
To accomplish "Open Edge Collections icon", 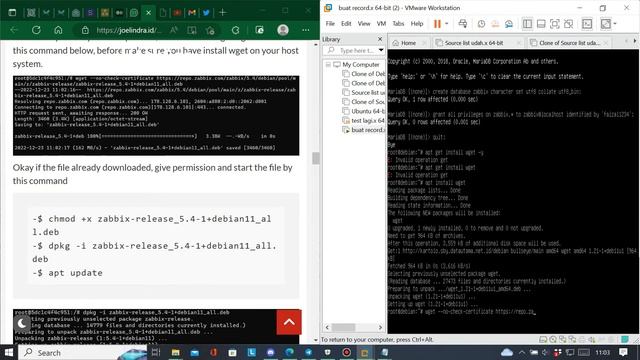I will tap(259, 30).
